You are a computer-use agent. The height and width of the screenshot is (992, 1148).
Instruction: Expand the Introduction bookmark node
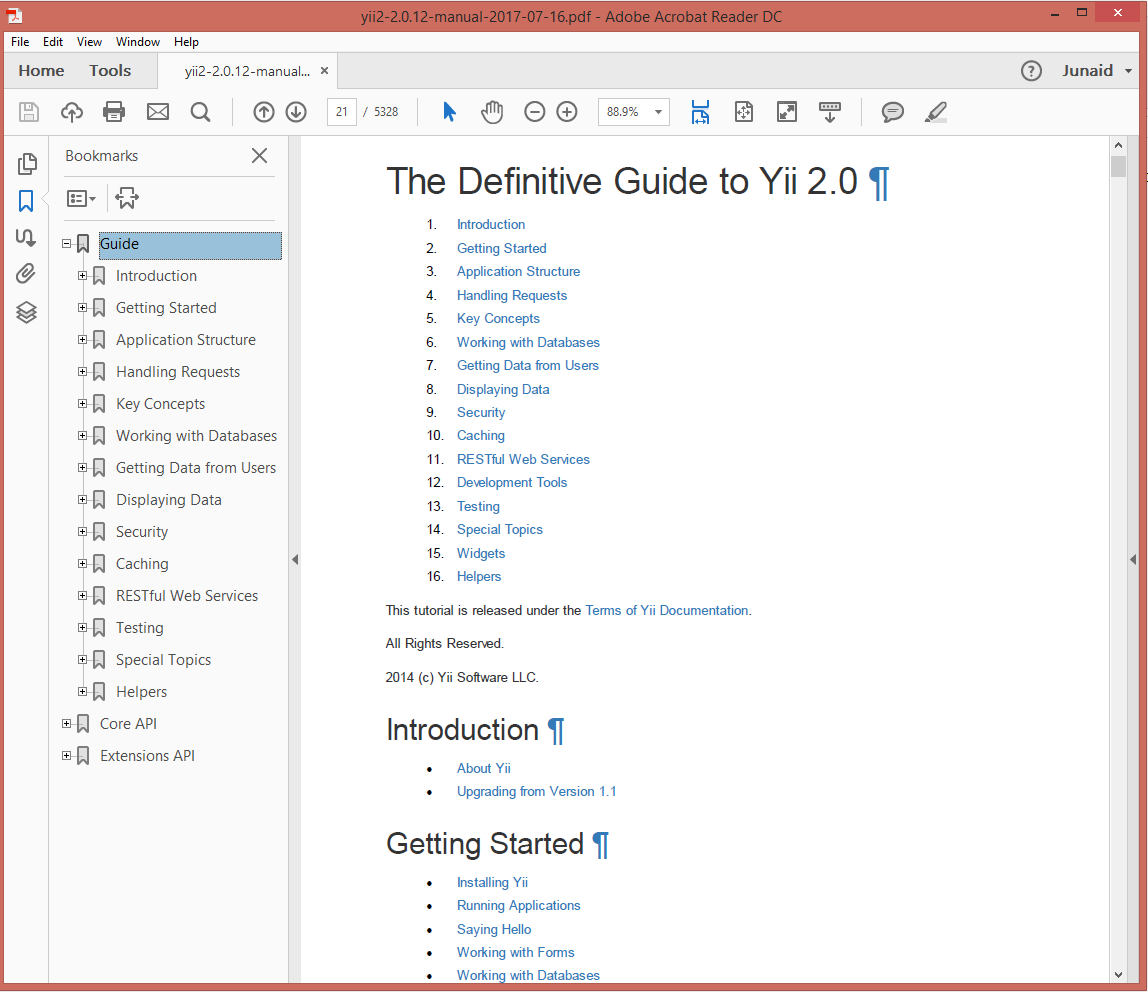tap(83, 276)
